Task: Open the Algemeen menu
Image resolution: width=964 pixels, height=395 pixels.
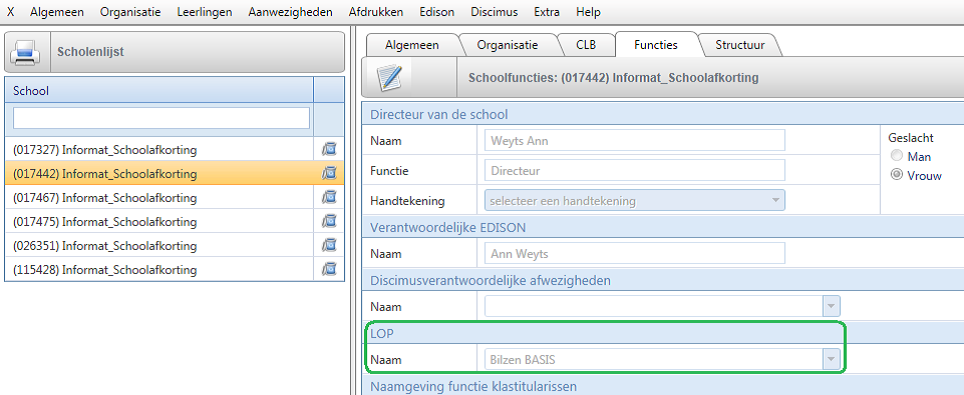Action: pyautogui.click(x=57, y=12)
